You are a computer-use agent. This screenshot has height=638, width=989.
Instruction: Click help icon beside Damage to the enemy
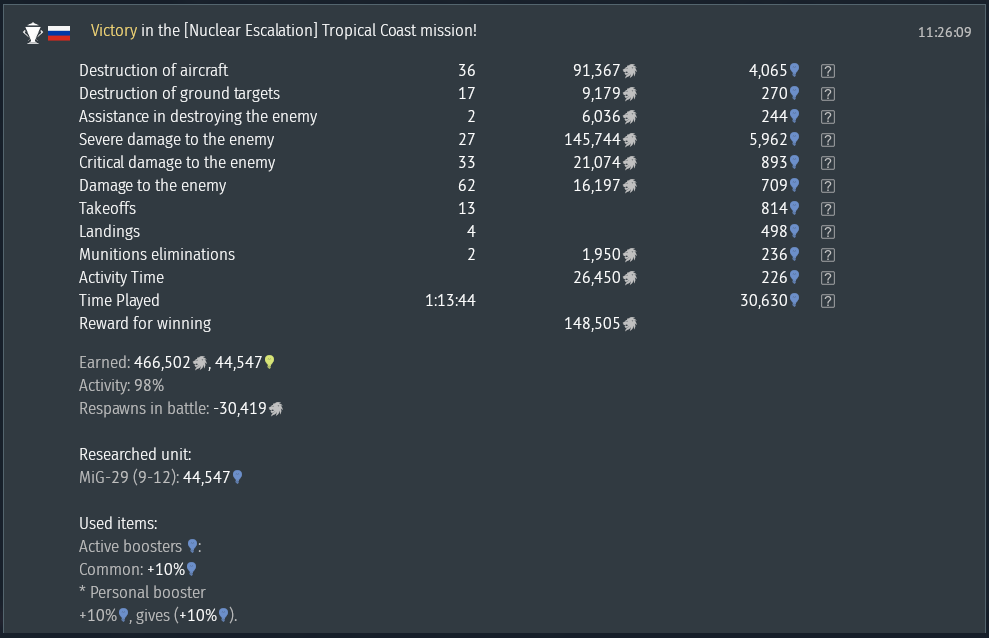(x=827, y=186)
